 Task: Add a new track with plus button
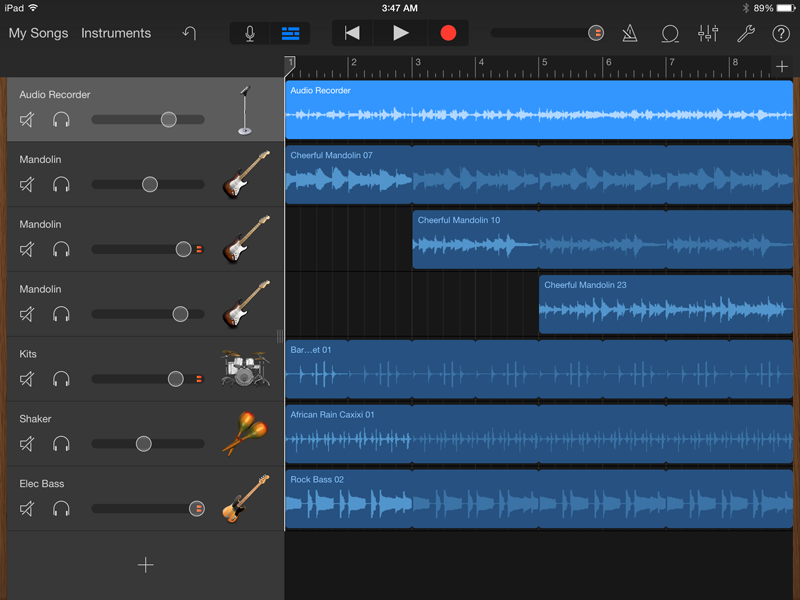145,565
